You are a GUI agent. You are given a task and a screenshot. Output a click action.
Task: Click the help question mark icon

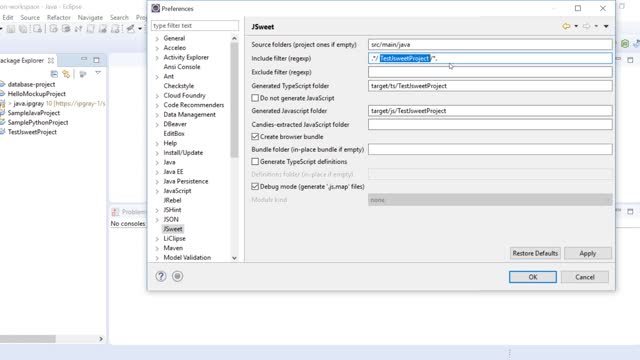click(x=161, y=276)
